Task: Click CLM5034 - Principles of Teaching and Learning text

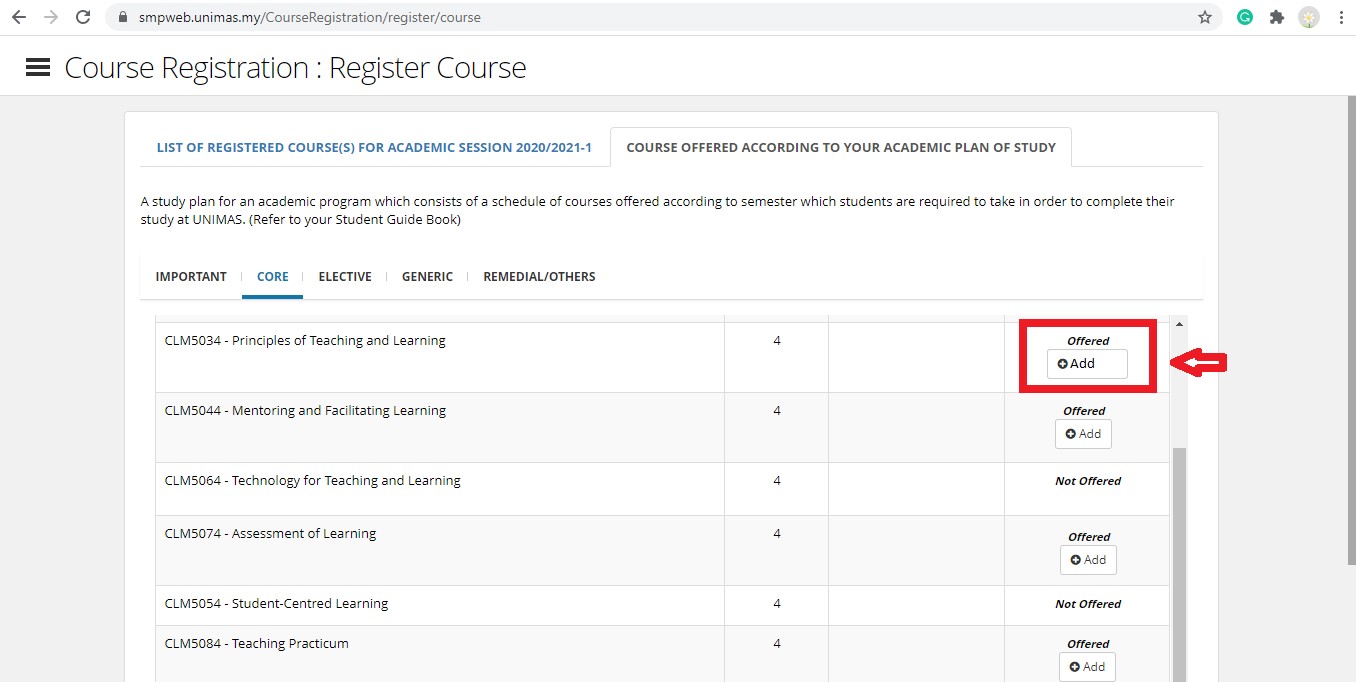Action: click(305, 341)
